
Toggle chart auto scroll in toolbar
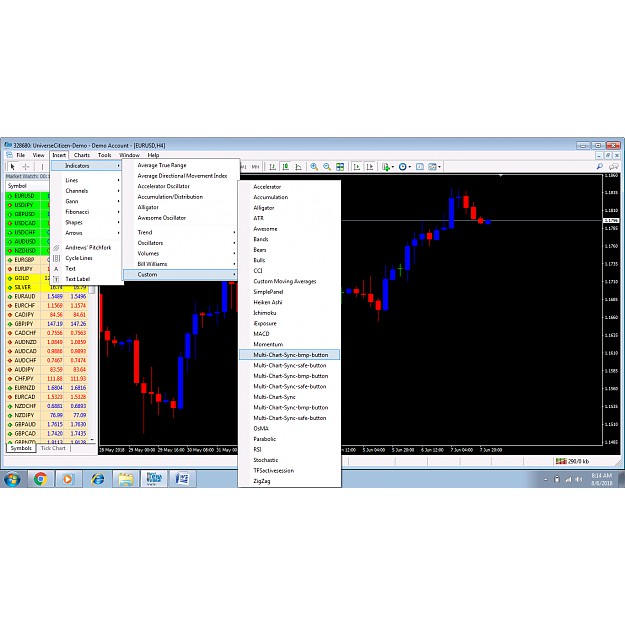[356, 167]
